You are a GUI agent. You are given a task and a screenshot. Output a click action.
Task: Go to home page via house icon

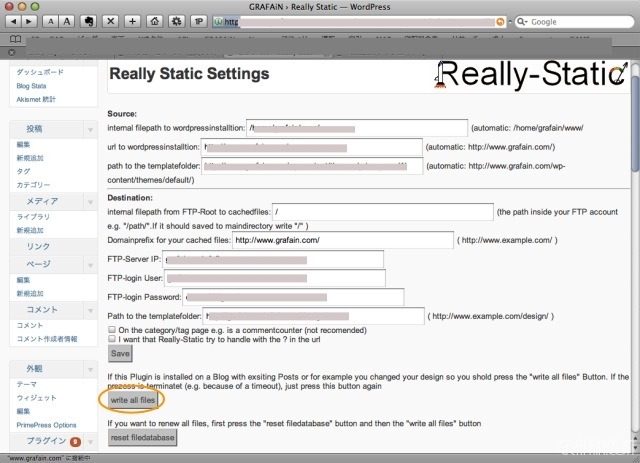coord(155,22)
